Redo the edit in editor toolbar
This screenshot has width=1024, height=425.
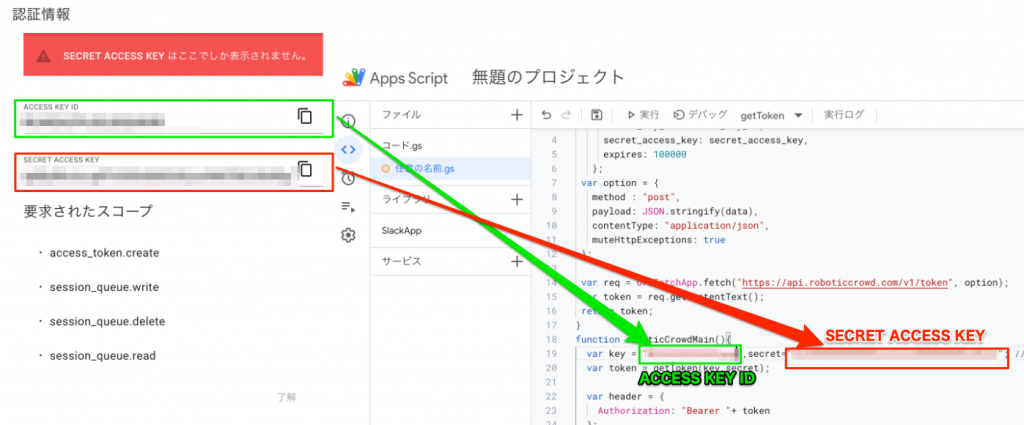(566, 115)
